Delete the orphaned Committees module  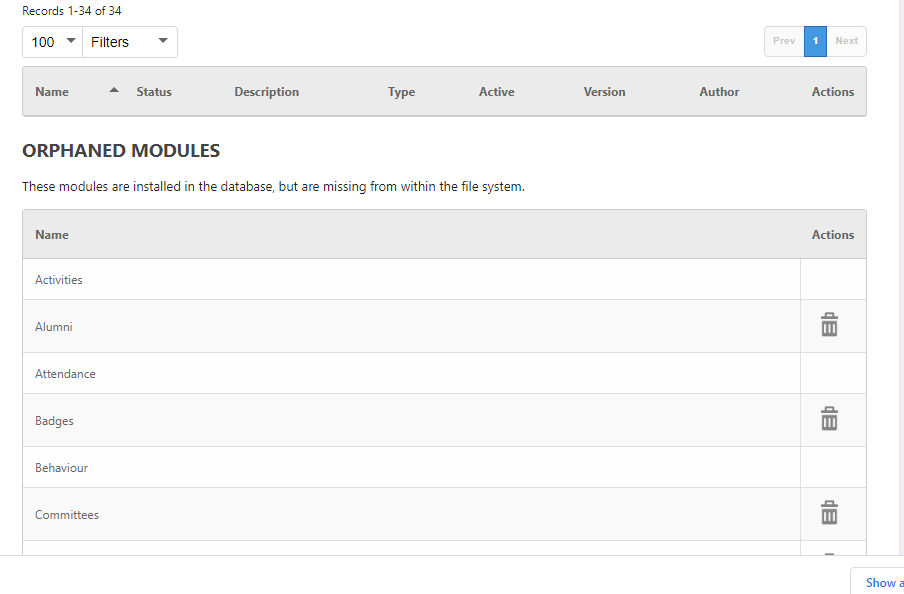pyautogui.click(x=829, y=513)
